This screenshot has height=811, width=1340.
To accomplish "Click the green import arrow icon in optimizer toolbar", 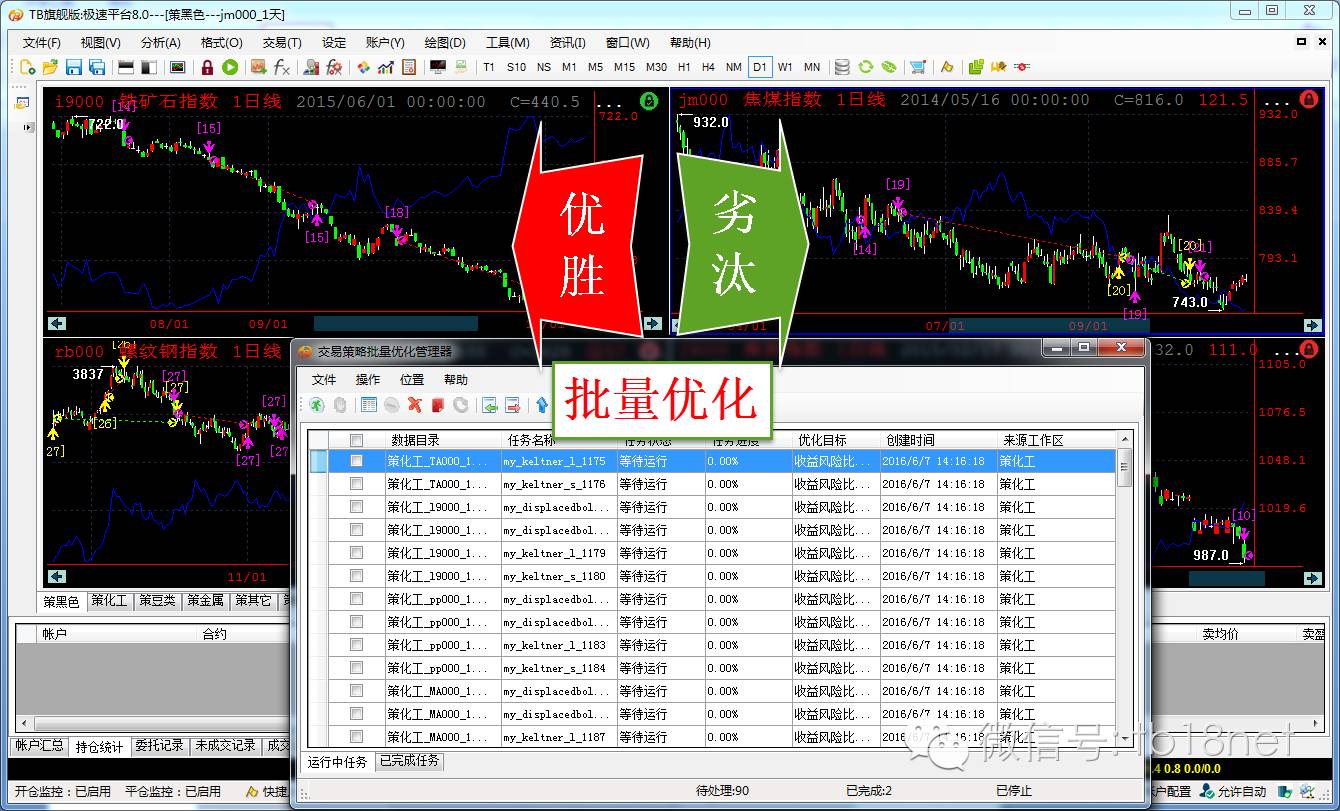I will tap(490, 405).
